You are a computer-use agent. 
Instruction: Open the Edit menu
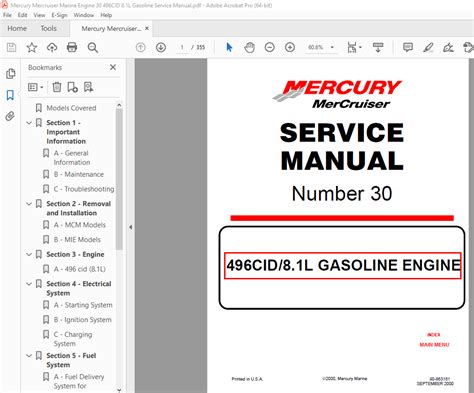pos(22,15)
